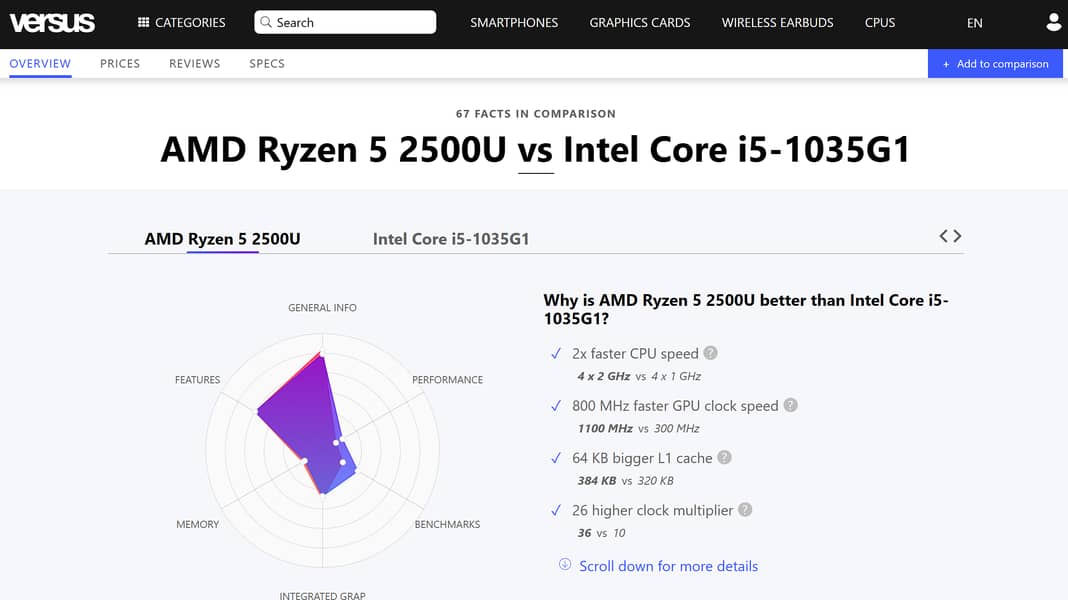The image size is (1068, 600).
Task: Open the Graphics Cards link
Action: tap(640, 22)
